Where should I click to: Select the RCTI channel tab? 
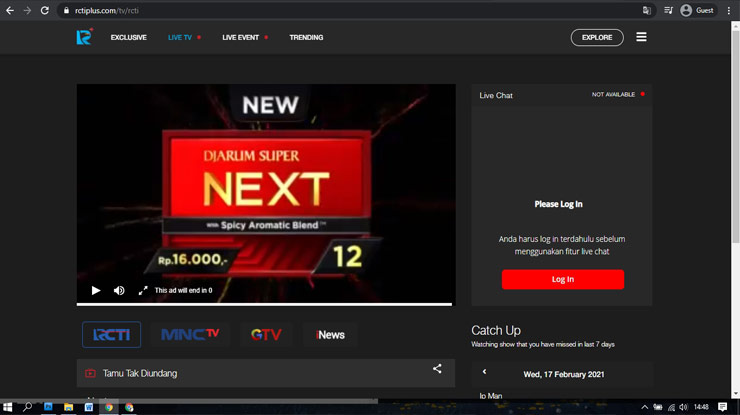click(x=111, y=335)
